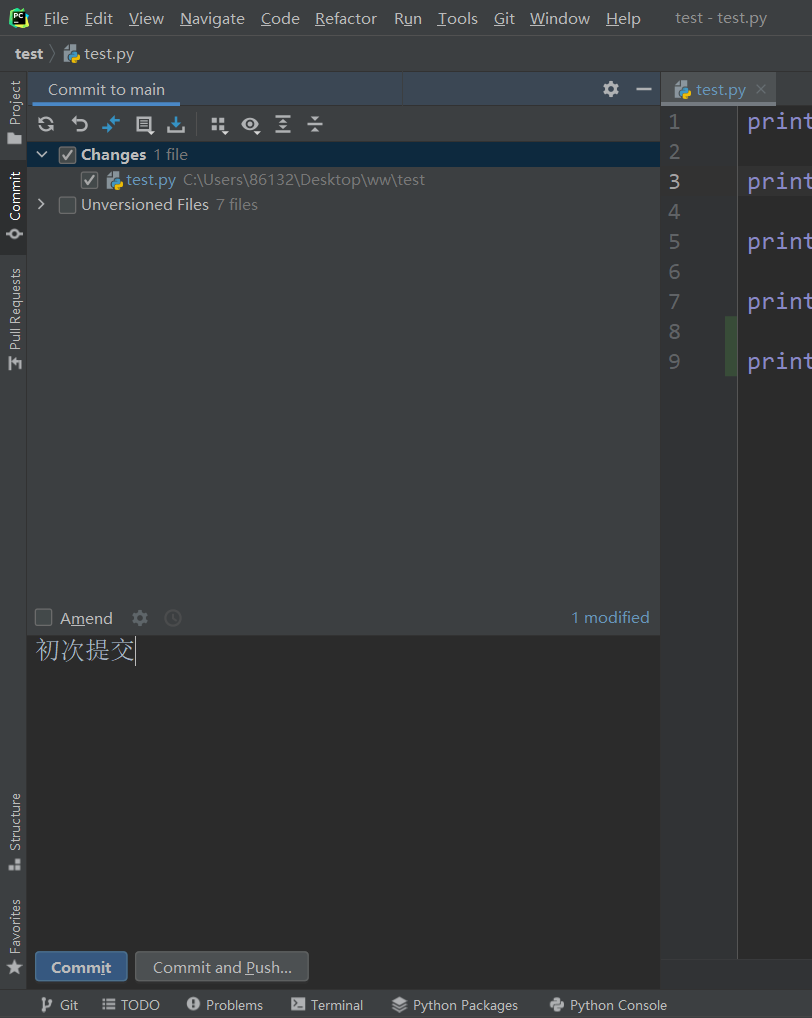
Task: Check the Unversioned Files checkbox
Action: click(x=68, y=205)
